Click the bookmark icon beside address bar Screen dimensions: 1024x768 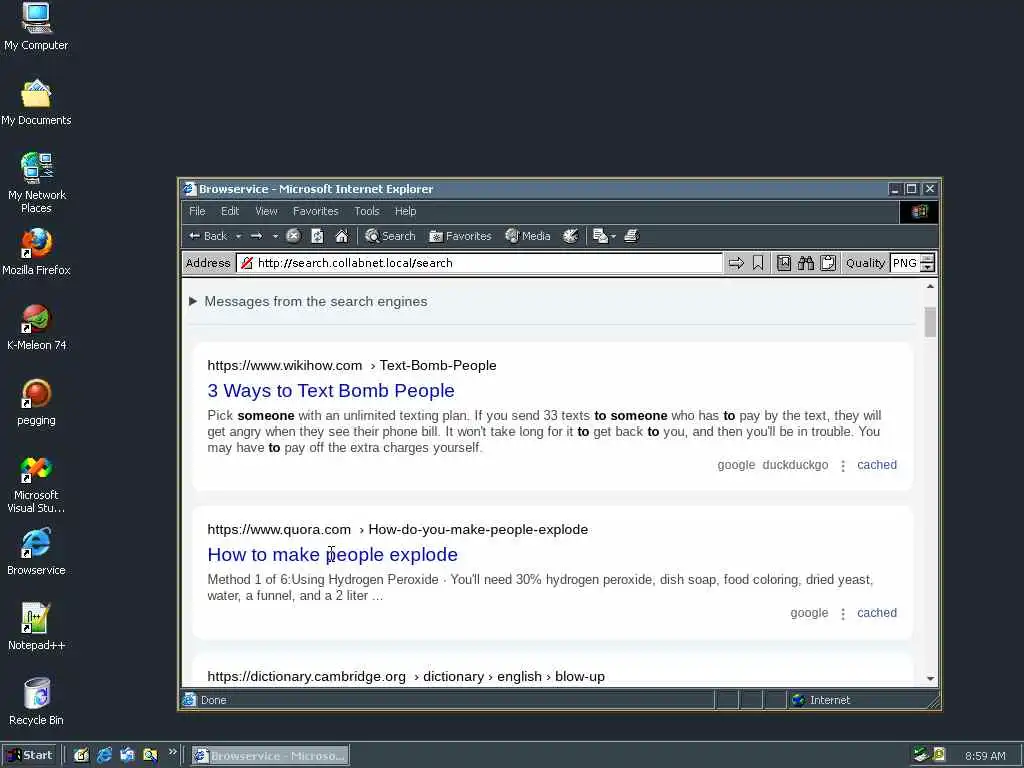[x=758, y=263]
